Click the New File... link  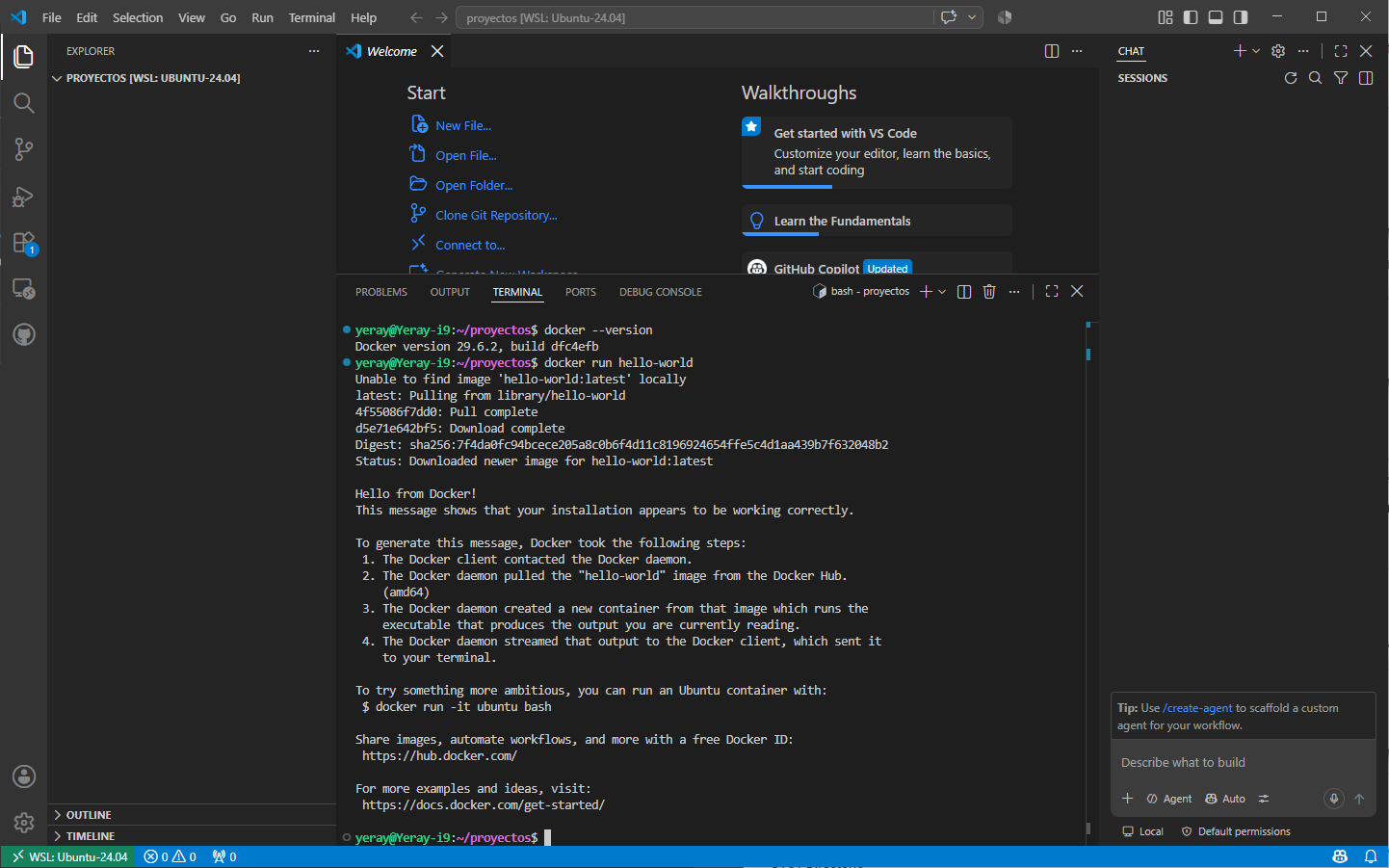pyautogui.click(x=463, y=125)
